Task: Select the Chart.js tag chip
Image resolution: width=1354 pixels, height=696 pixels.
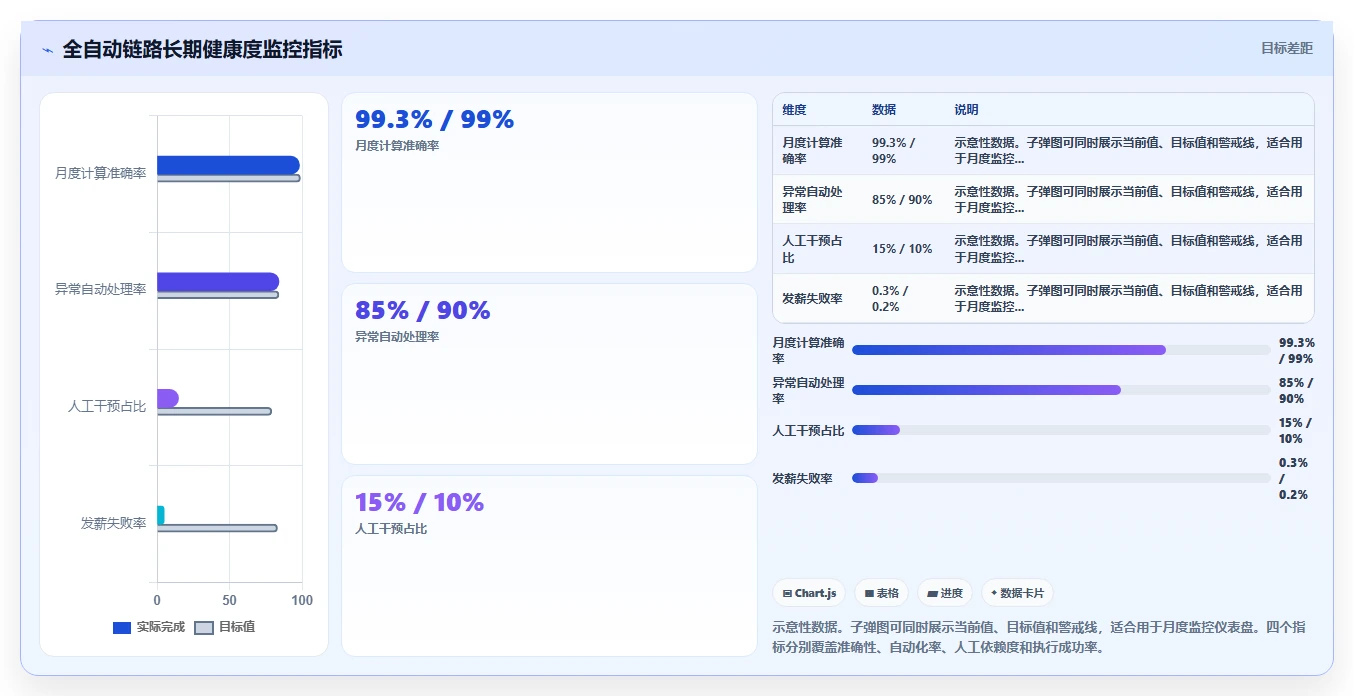Action: (x=809, y=593)
